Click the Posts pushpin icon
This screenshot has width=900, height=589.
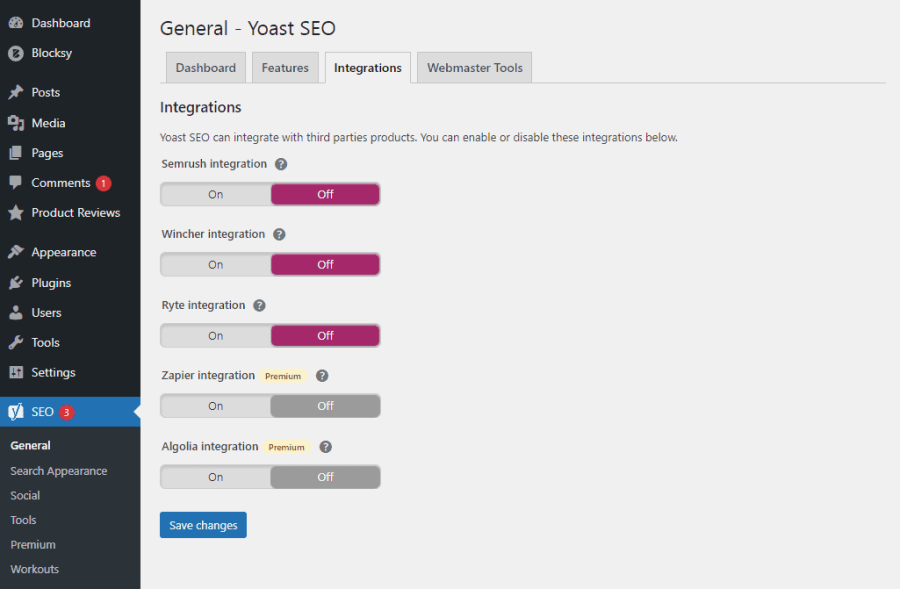[15, 92]
